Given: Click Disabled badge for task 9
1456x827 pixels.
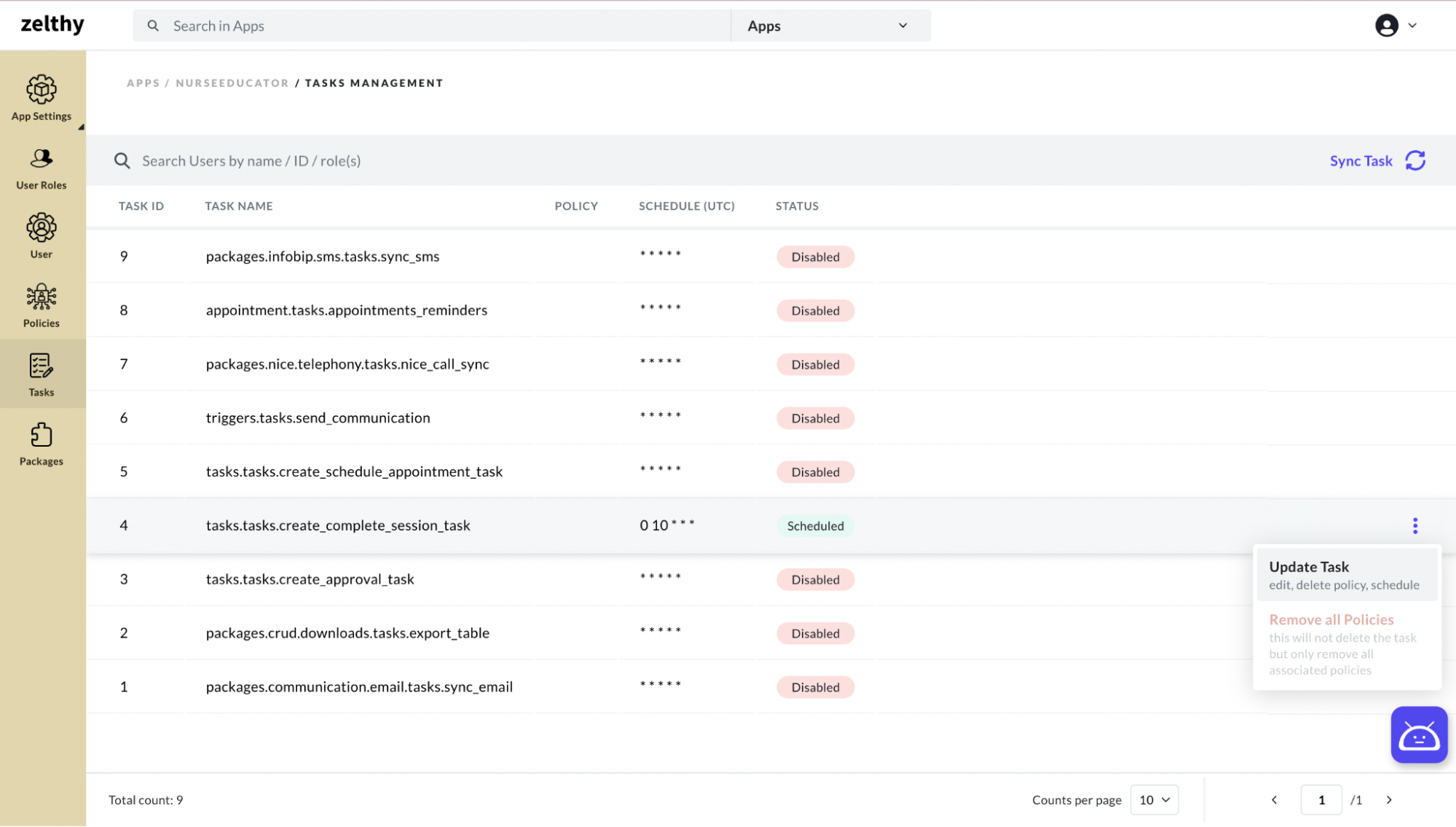Looking at the screenshot, I should (x=815, y=257).
